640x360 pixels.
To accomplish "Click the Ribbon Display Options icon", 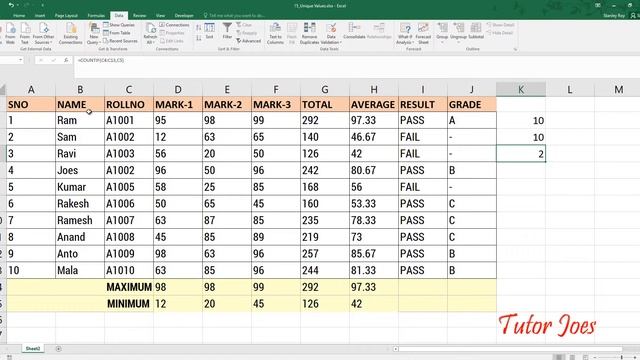I will point(598,5).
